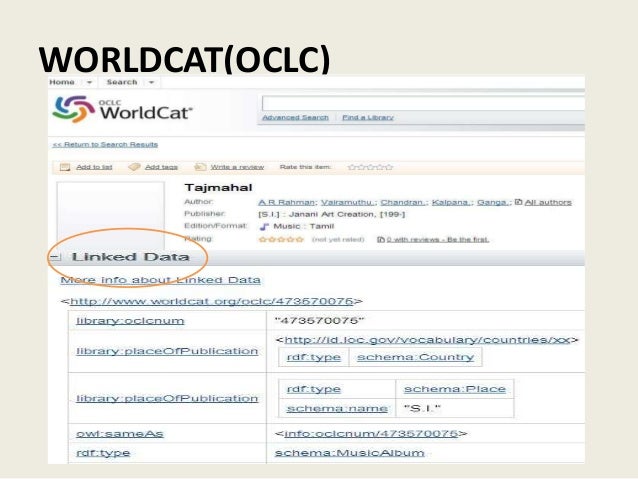
Task: Open author A.R Rahman
Action: click(287, 202)
